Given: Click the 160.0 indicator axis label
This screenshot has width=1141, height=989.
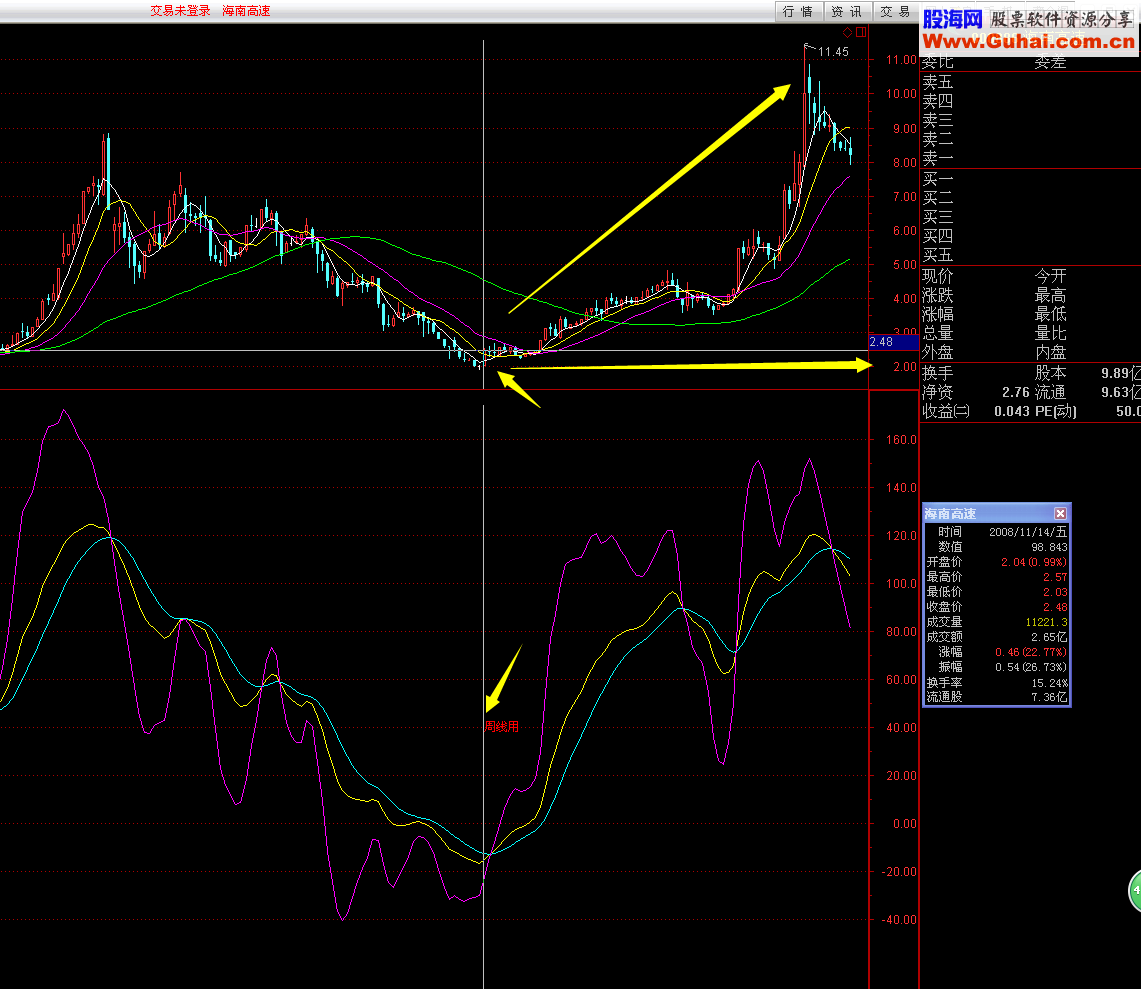Looking at the screenshot, I should pyautogui.click(x=901, y=440).
